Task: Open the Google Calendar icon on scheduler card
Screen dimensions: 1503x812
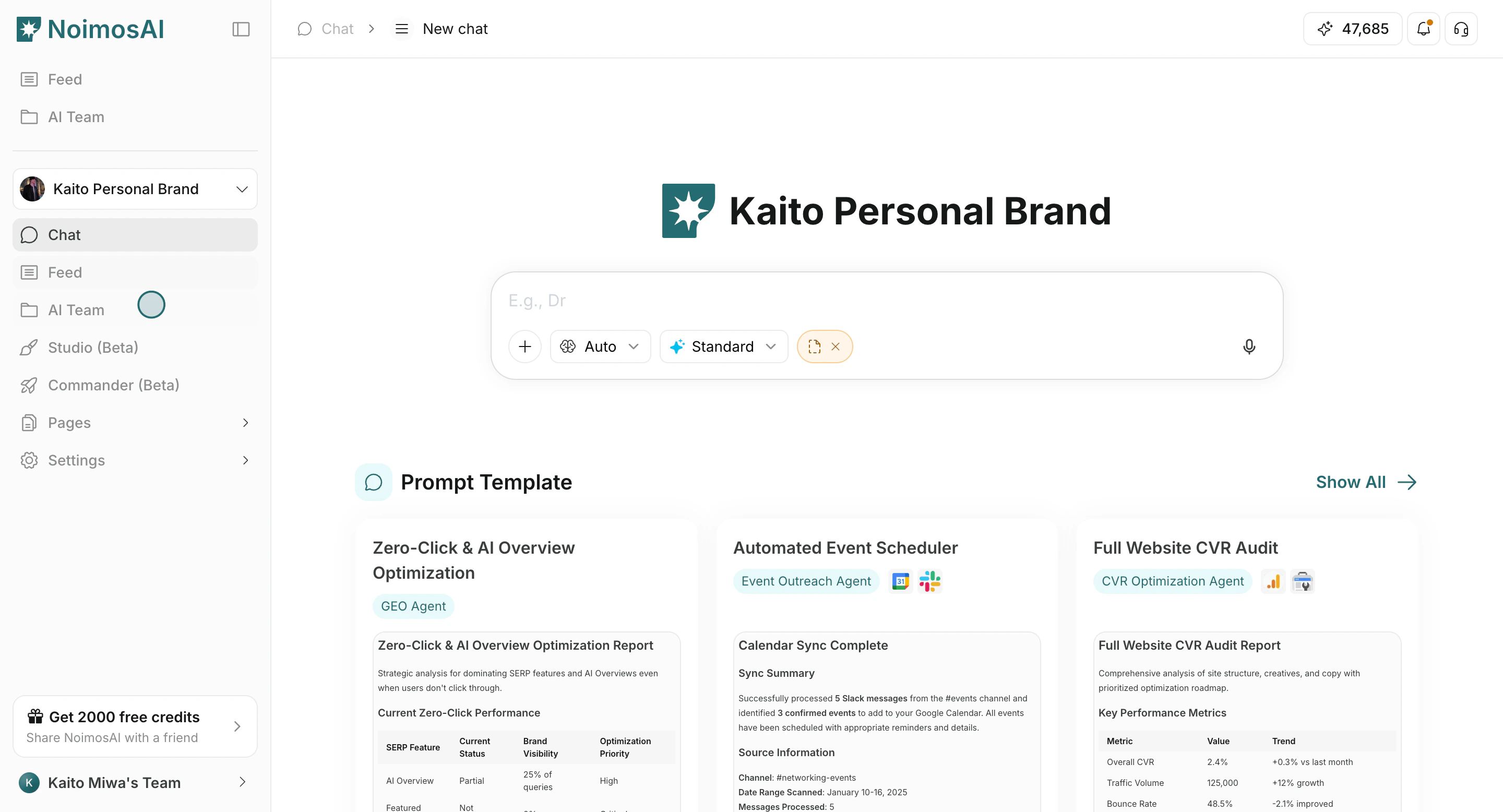Action: 900,581
